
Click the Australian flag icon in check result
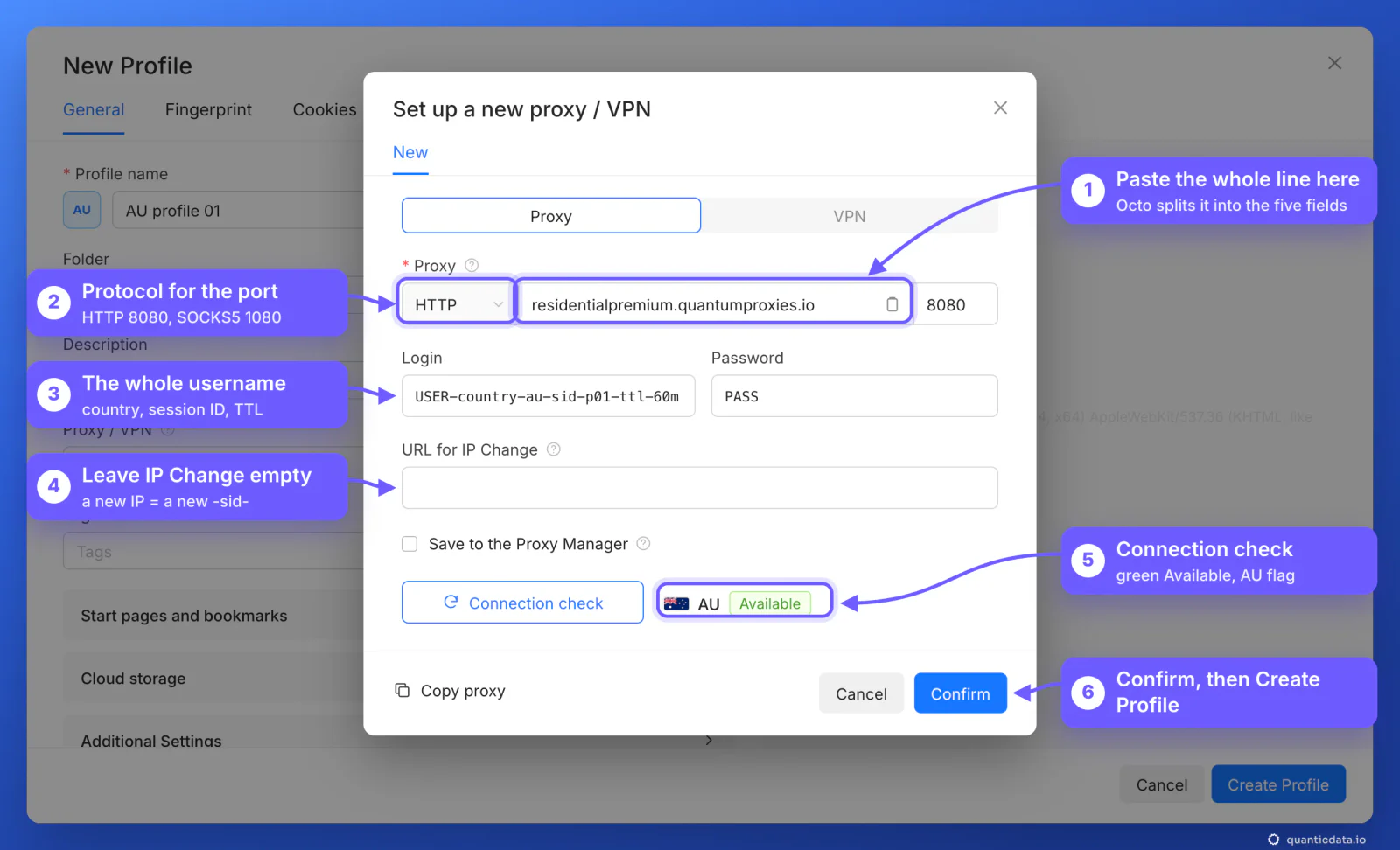pyautogui.click(x=676, y=603)
